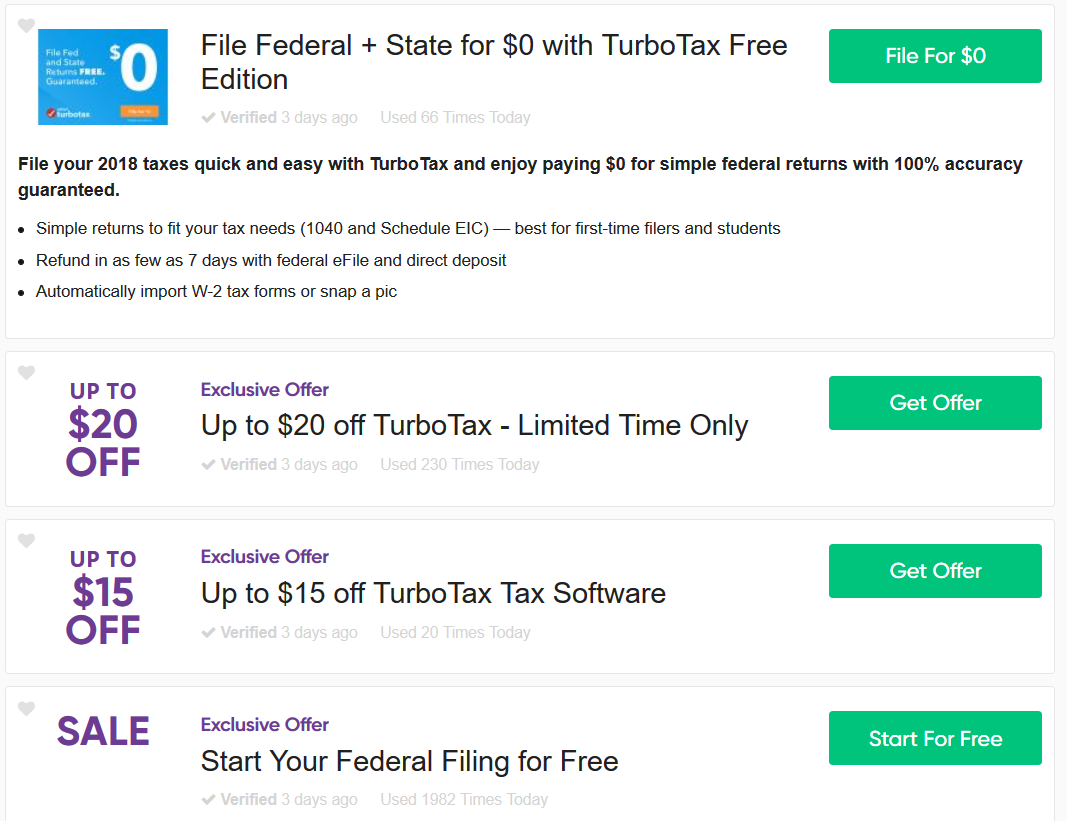The image size is (1067, 821).
Task: Save the $15 off offer with heart
Action: click(26, 541)
